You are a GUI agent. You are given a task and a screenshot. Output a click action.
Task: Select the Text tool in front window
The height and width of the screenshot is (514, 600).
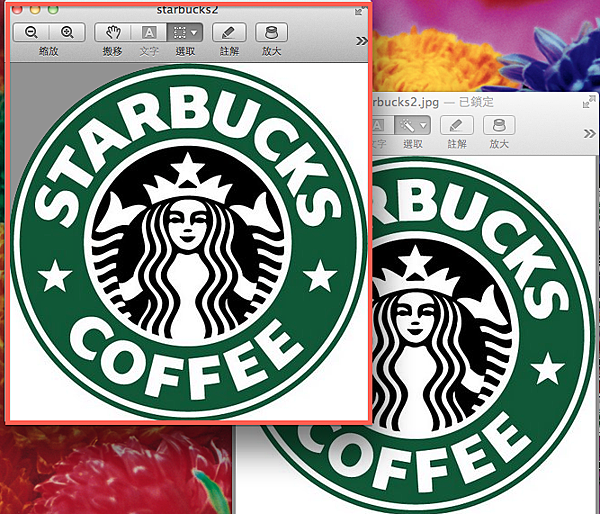pyautogui.click(x=149, y=33)
